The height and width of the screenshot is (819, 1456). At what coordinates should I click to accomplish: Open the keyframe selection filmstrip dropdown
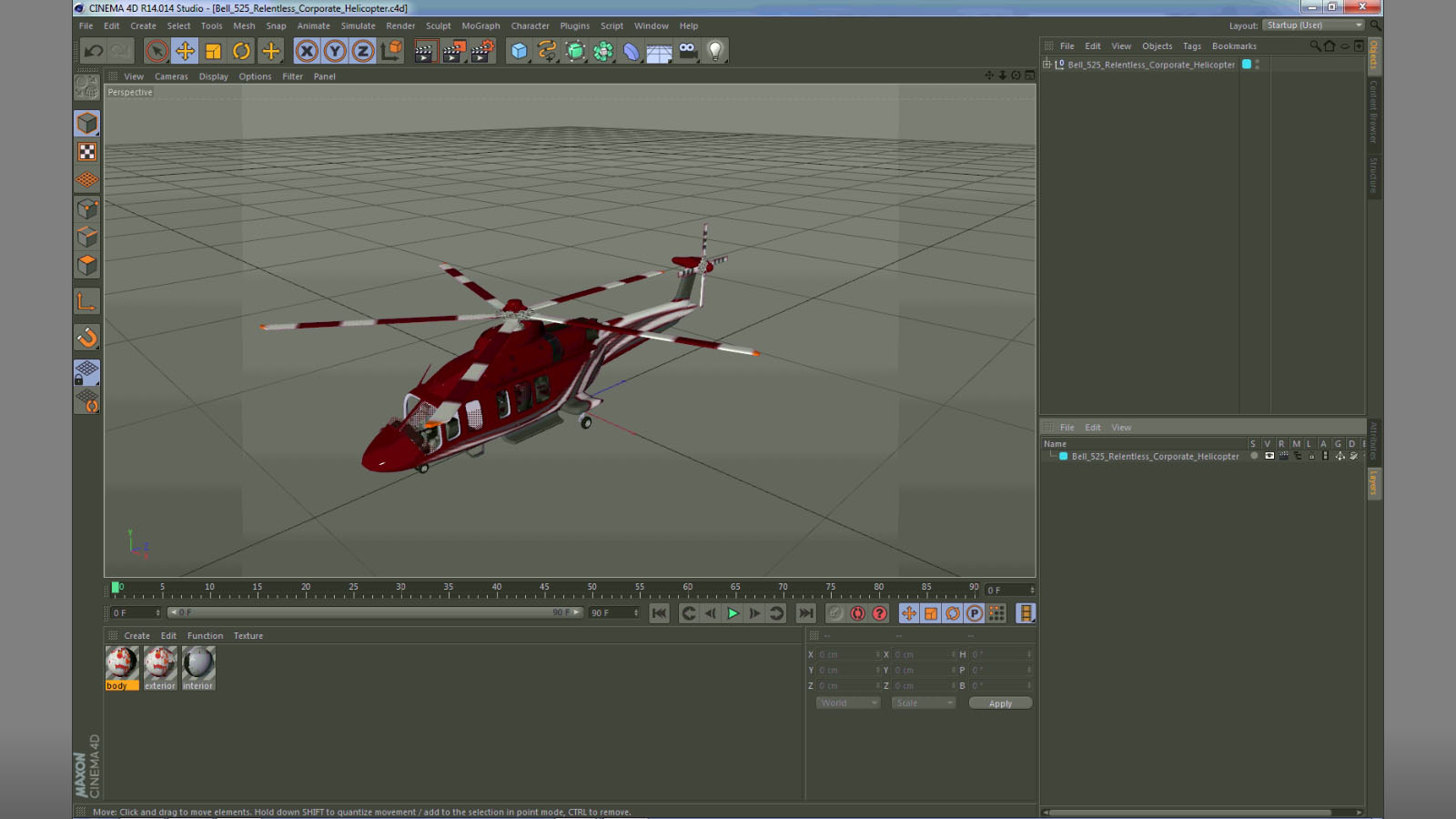point(1026,613)
